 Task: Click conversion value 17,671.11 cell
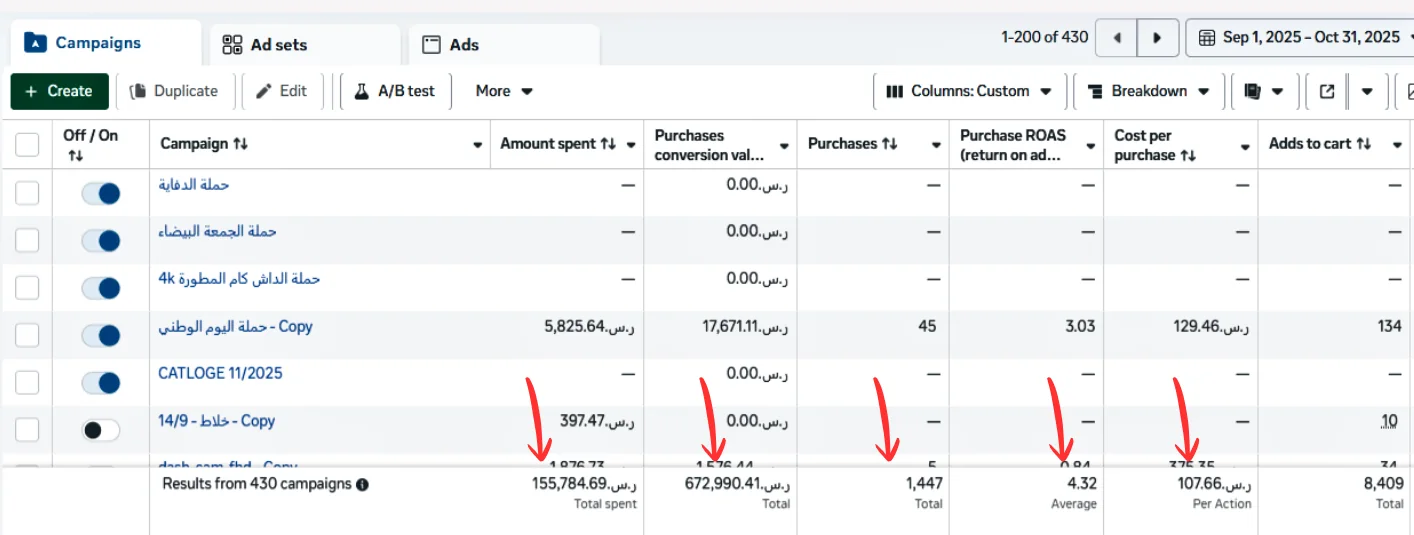tap(745, 327)
